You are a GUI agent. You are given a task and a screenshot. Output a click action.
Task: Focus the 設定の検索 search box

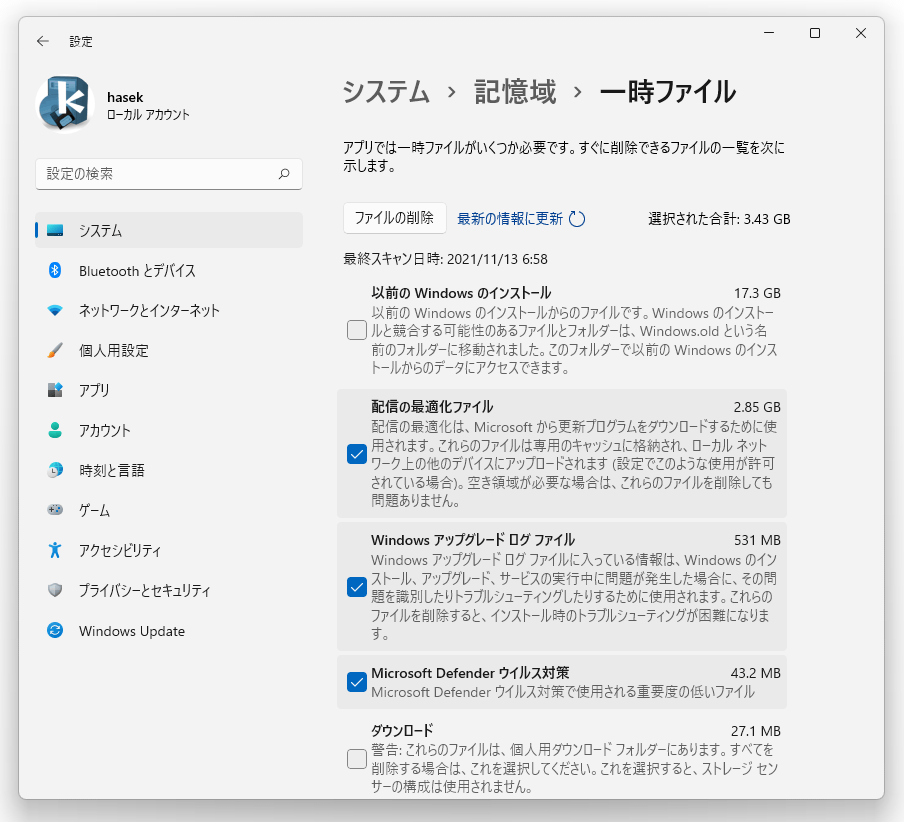tap(169, 174)
